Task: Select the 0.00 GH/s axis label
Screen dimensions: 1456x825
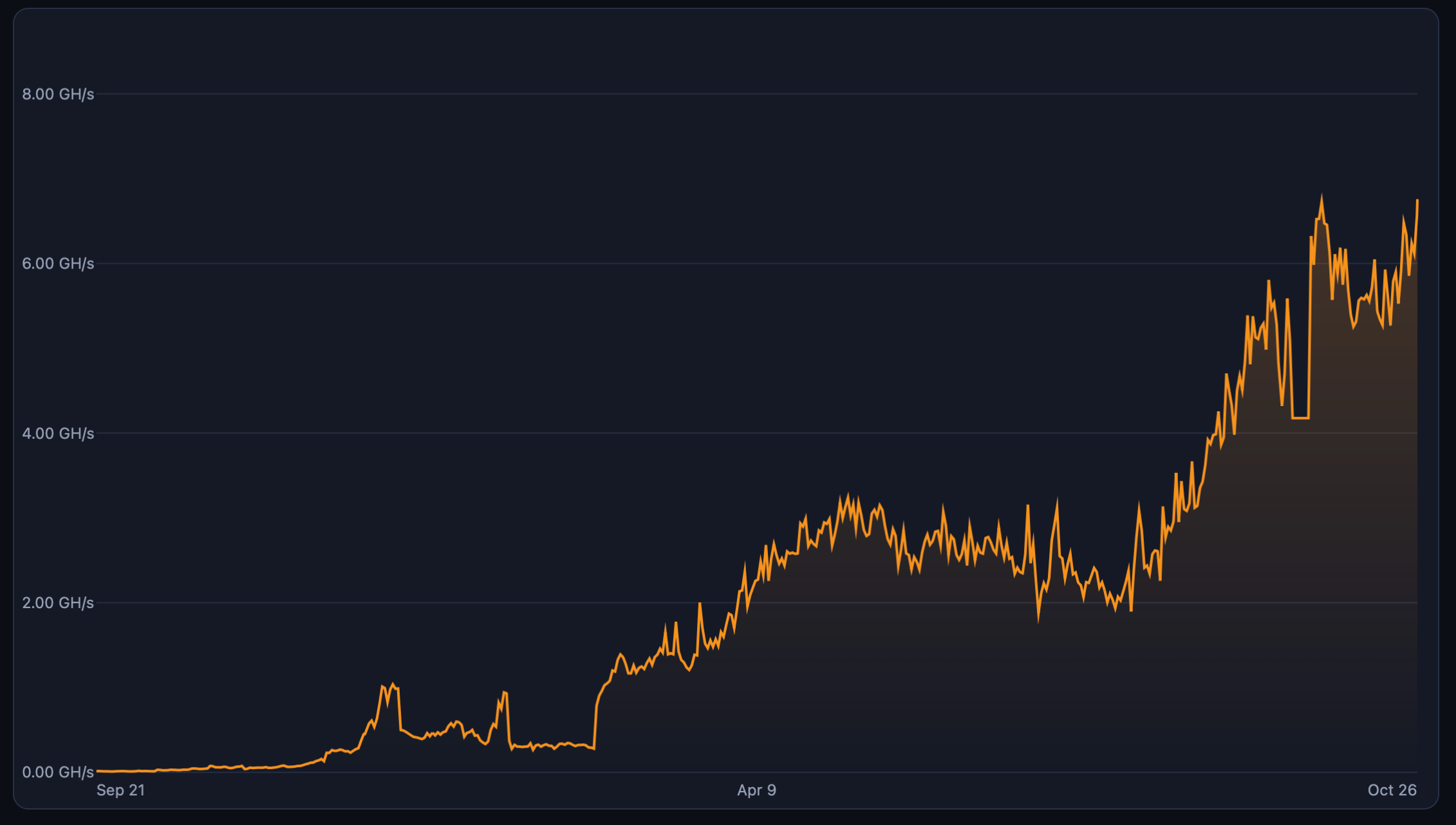Action: [x=58, y=772]
